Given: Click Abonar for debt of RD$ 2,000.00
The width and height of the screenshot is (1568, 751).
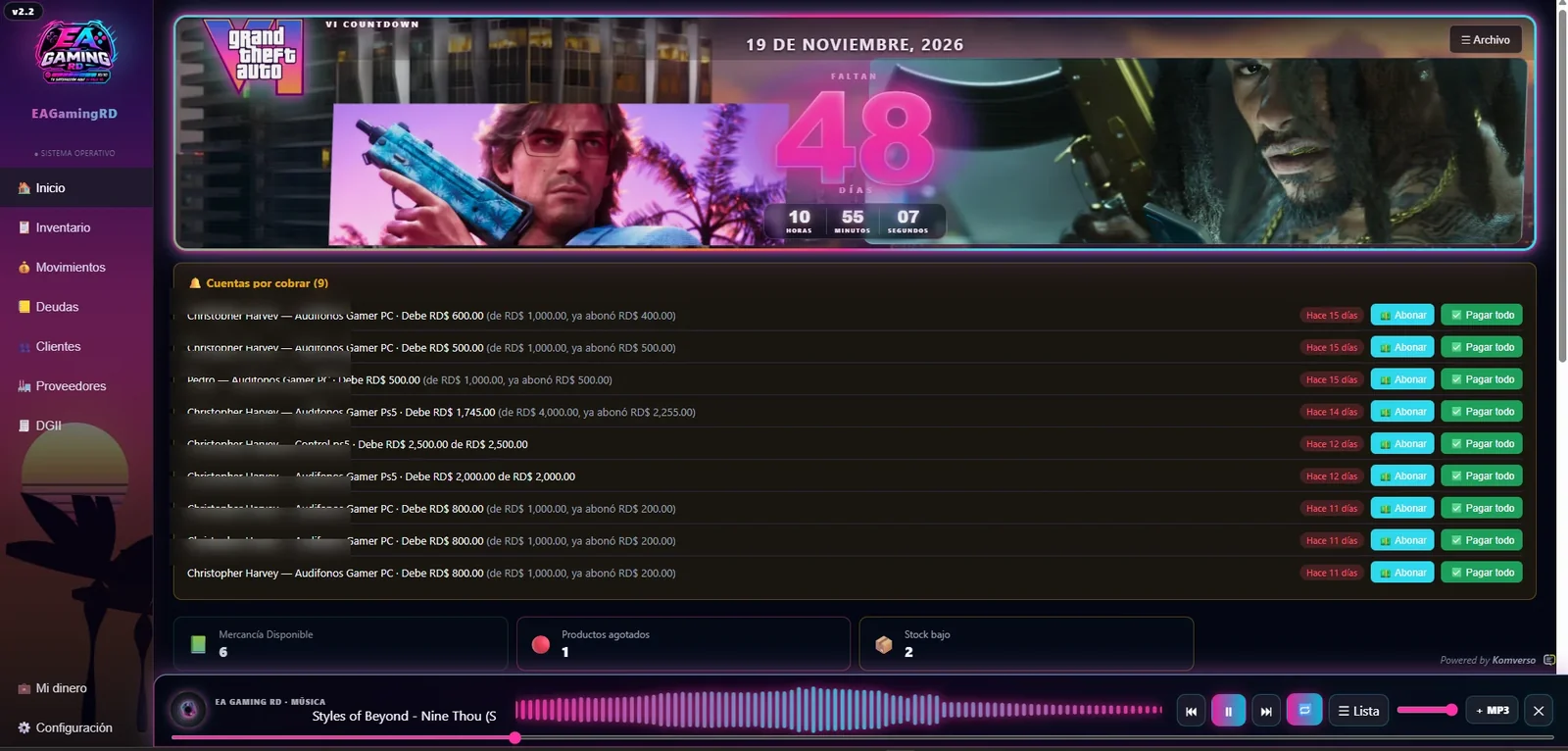Looking at the screenshot, I should pos(1402,476).
